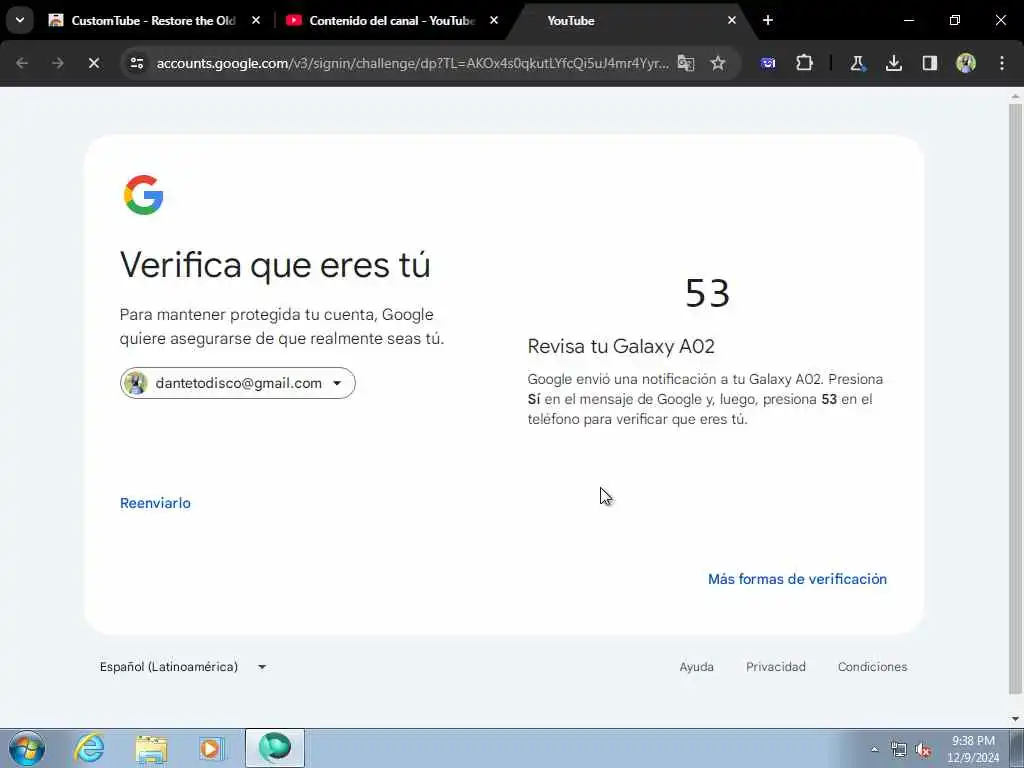This screenshot has height=768, width=1024.
Task: Close the active YouTube tab
Action: pyautogui.click(x=731, y=20)
